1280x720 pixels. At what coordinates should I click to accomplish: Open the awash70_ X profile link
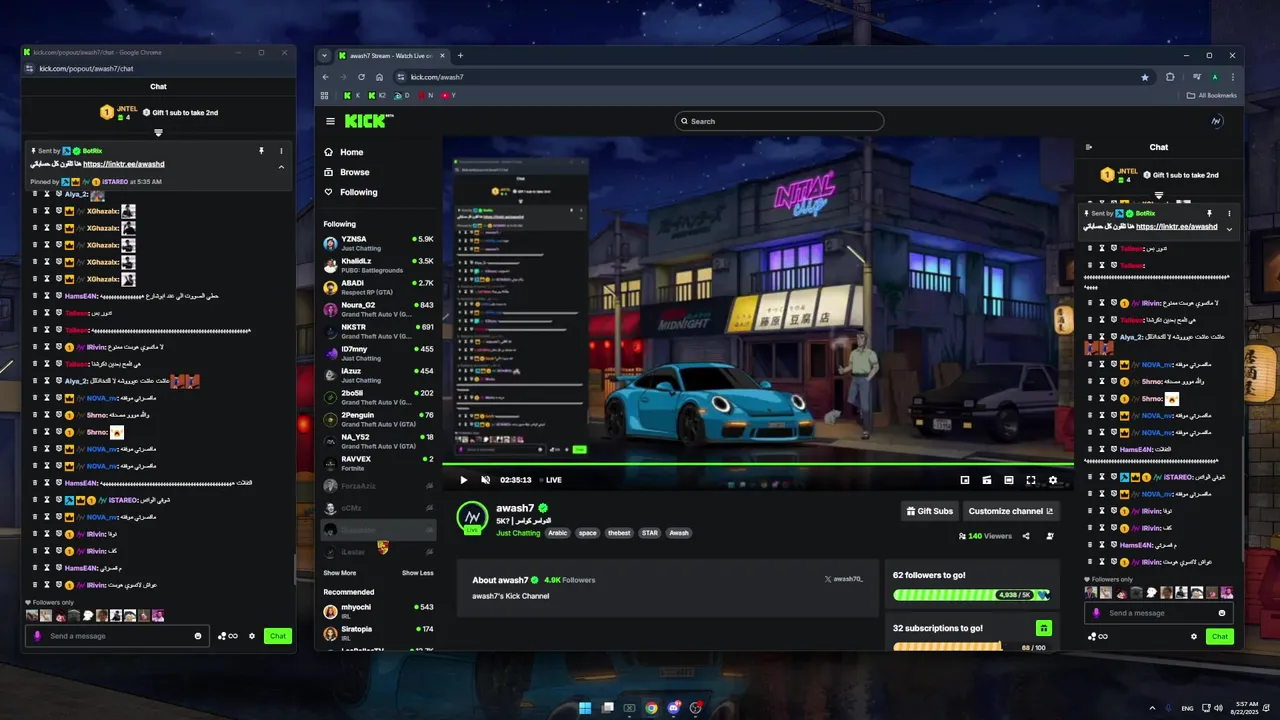tap(844, 579)
